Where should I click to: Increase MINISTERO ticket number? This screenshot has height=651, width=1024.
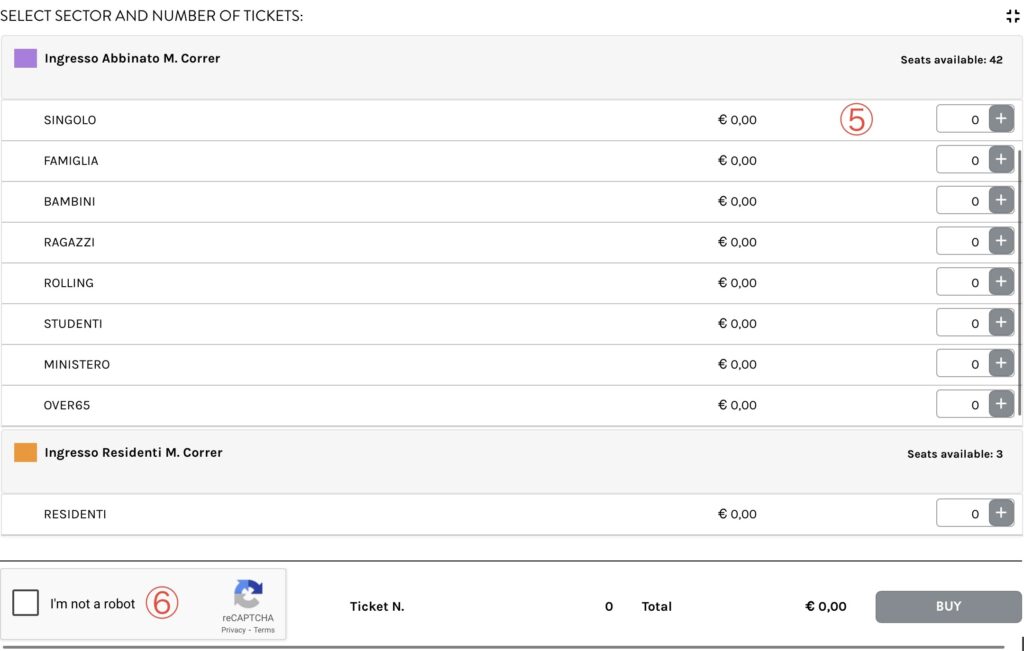(x=1001, y=364)
